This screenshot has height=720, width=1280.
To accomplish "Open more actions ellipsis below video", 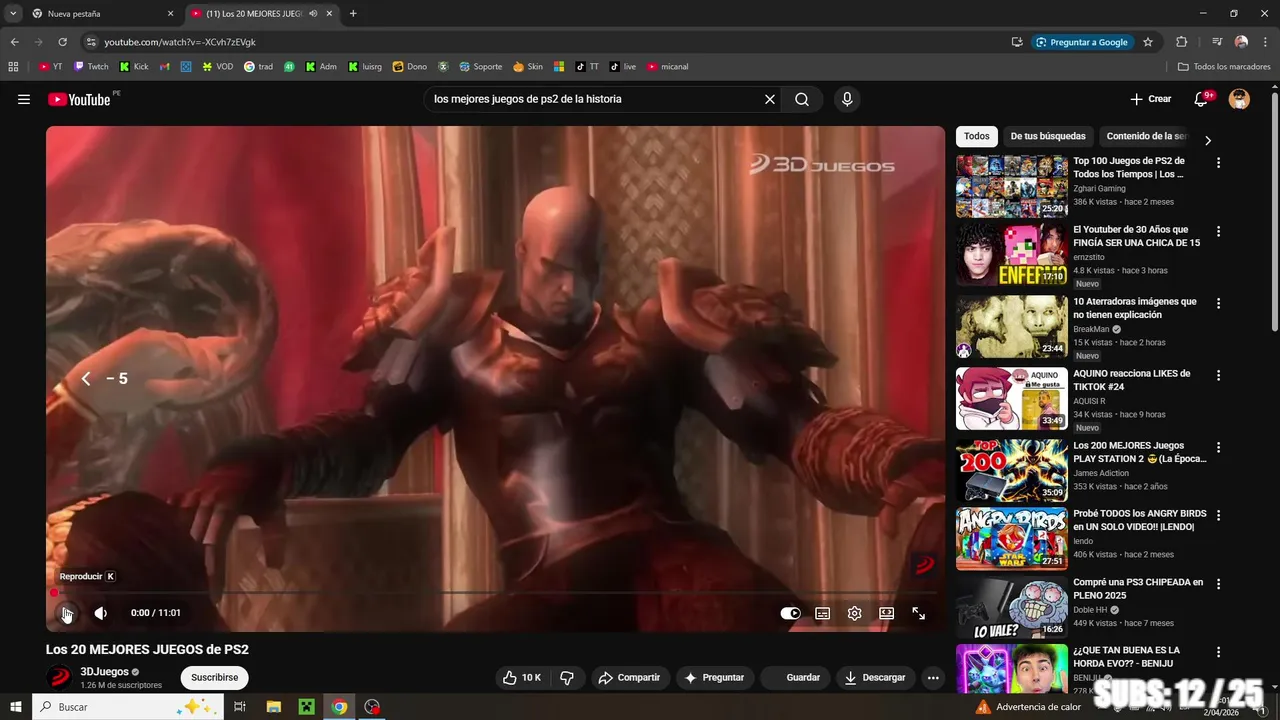I will click(x=933, y=677).
